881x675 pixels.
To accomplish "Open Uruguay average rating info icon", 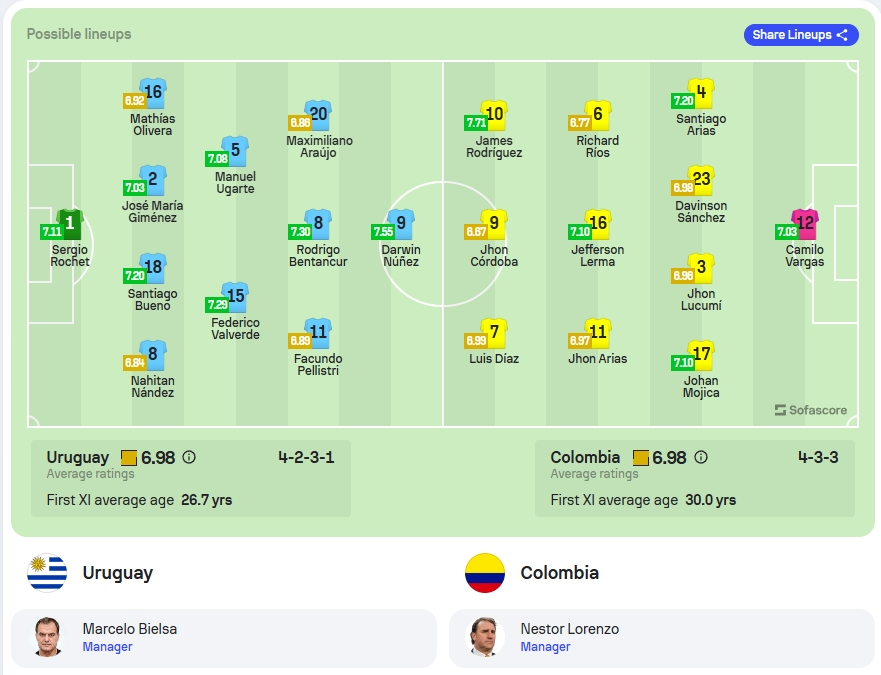I will click(189, 457).
